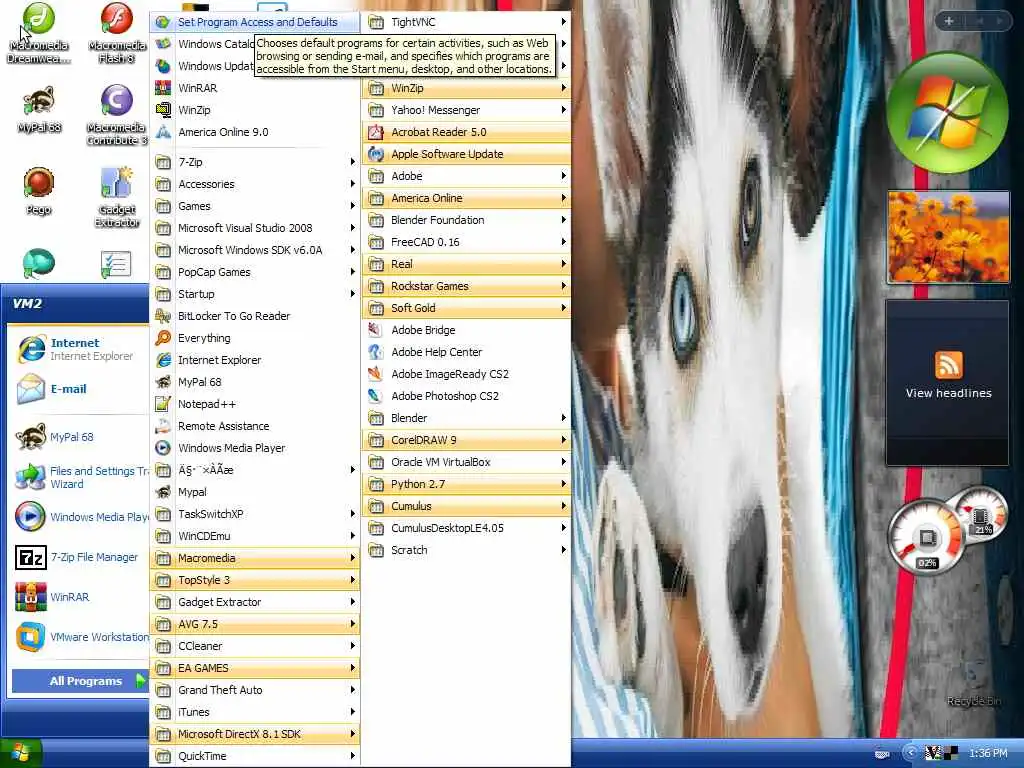Click E-mail envelope icon in Start menu
The height and width of the screenshot is (768, 1024).
(31, 389)
